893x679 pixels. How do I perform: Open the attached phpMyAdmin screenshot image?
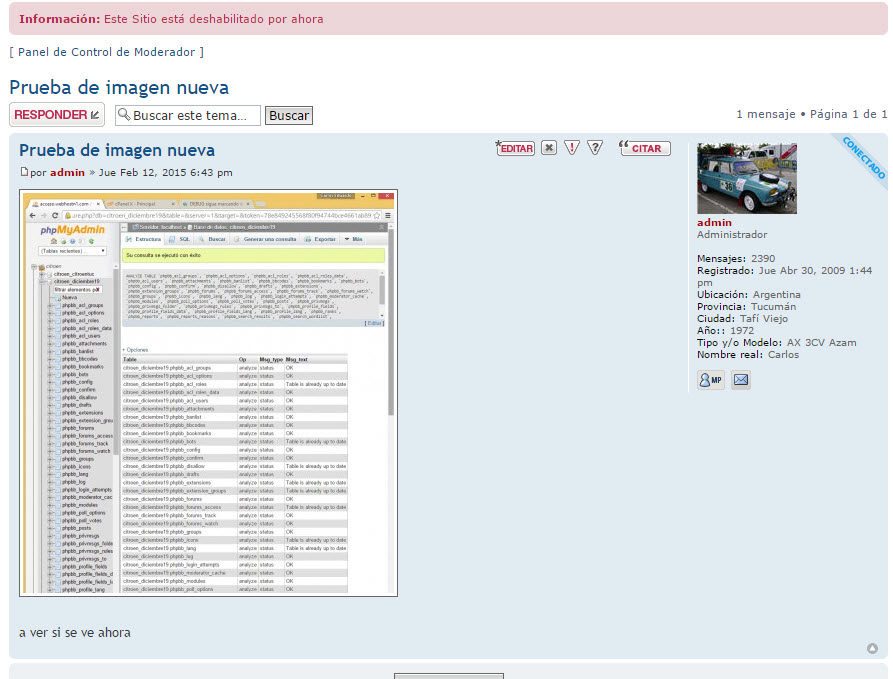click(208, 393)
